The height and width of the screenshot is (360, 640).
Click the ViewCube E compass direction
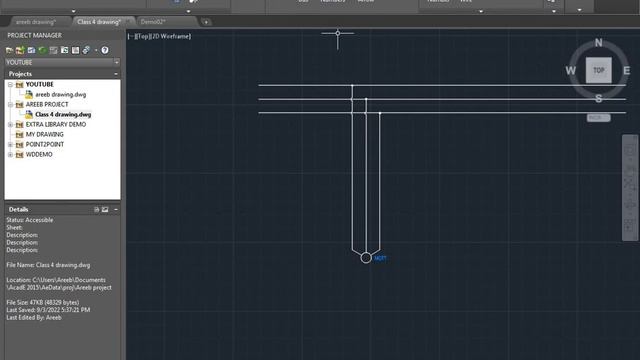click(x=627, y=71)
